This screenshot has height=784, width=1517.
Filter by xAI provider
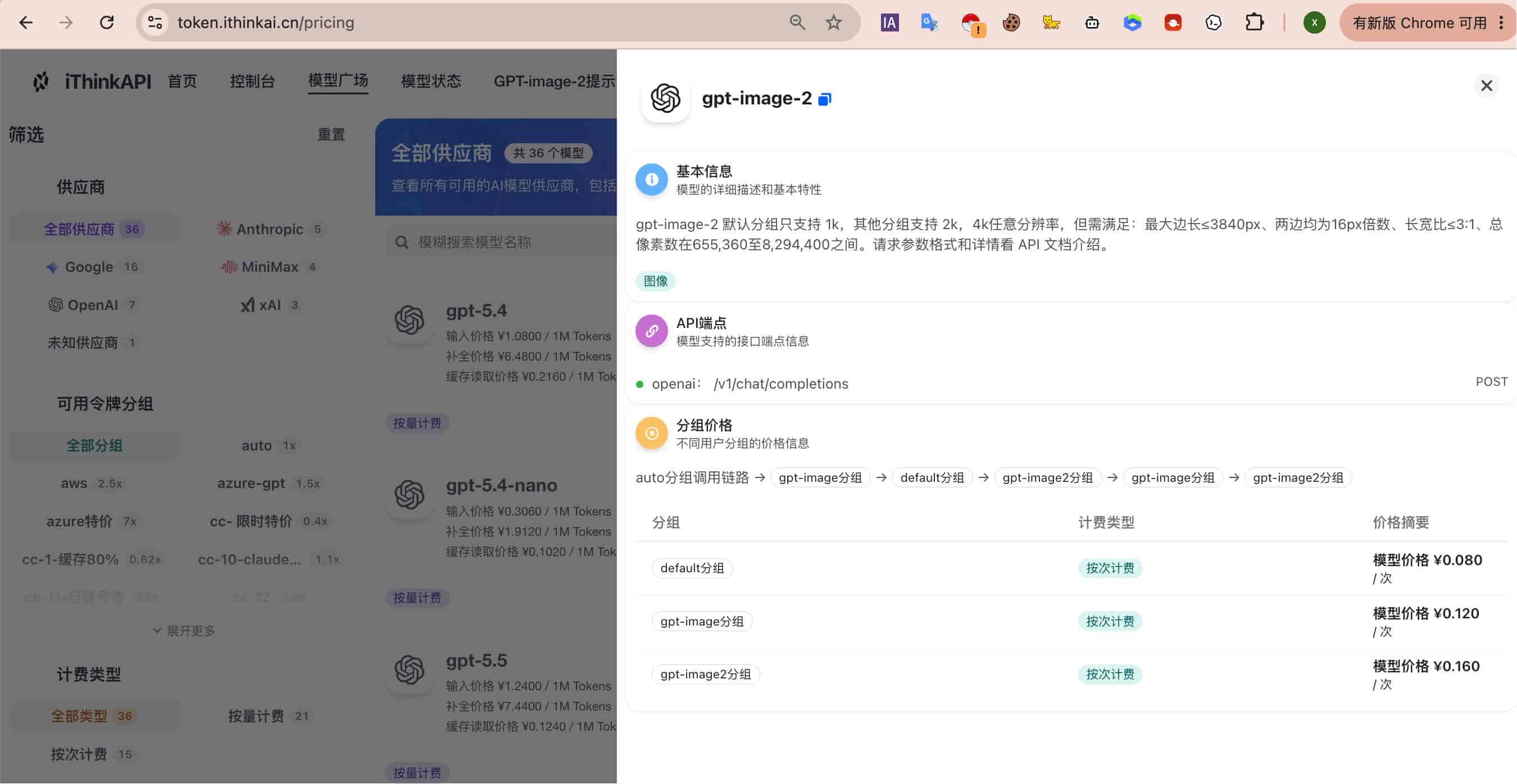270,305
